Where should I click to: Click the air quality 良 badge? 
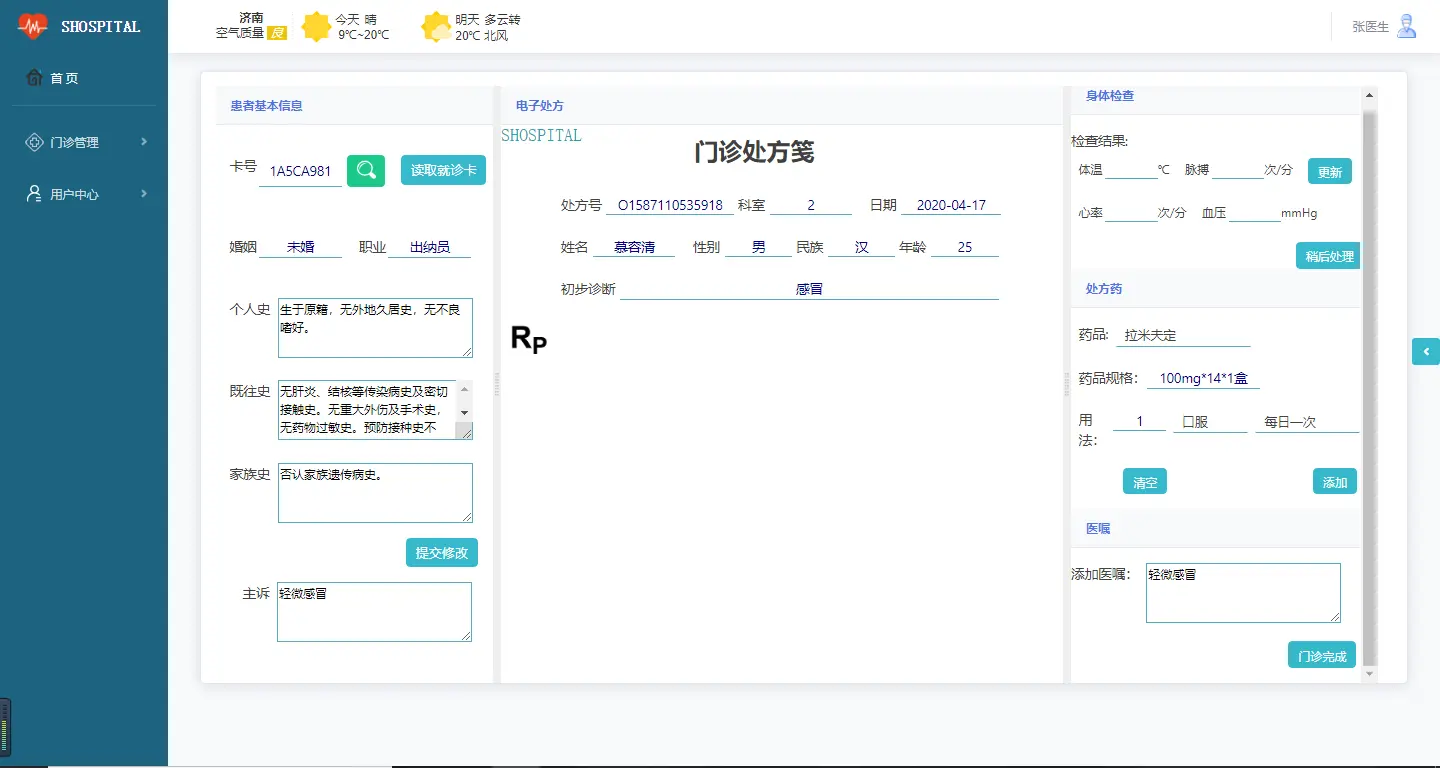(x=277, y=33)
